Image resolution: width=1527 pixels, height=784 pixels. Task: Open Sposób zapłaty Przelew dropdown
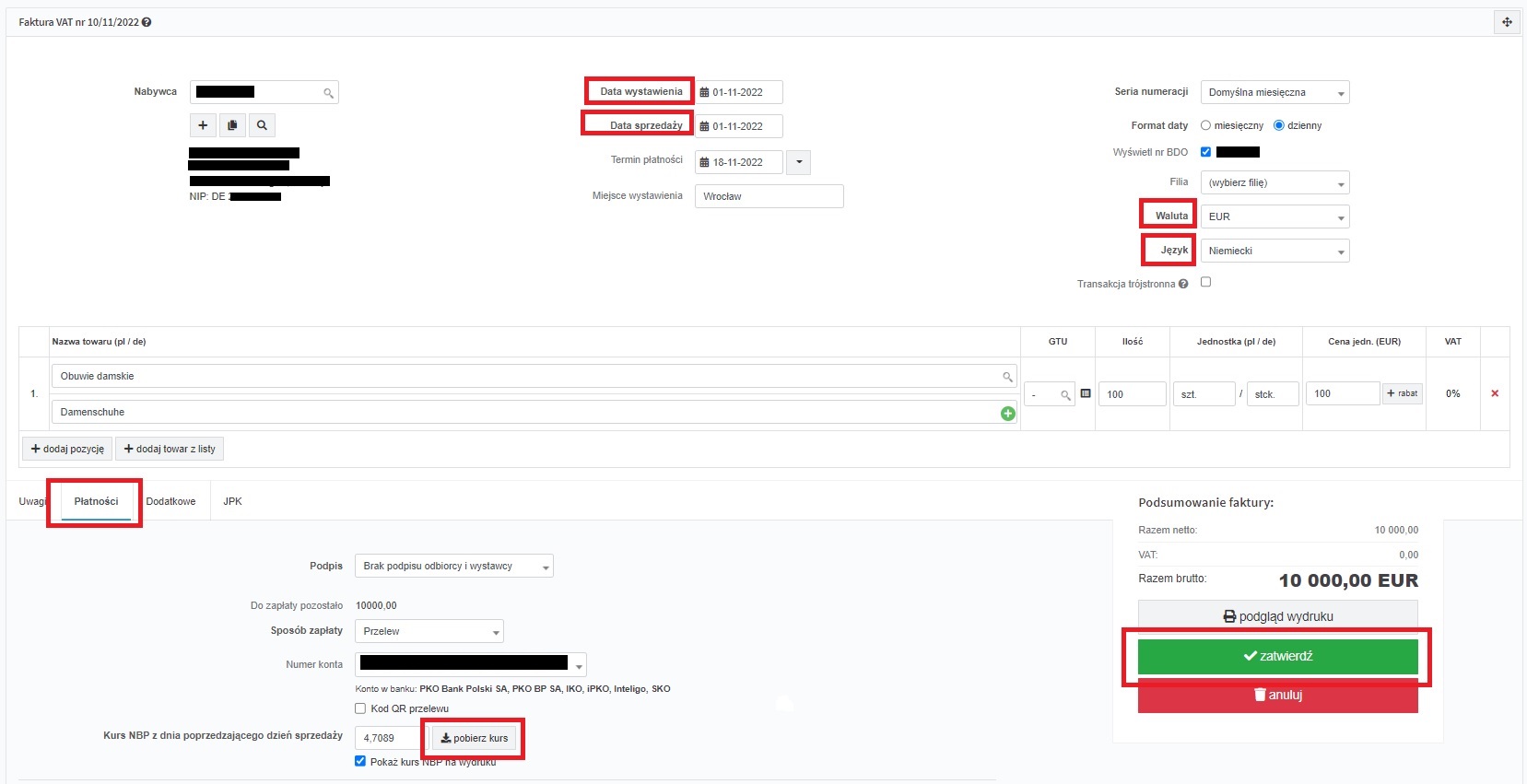[x=429, y=631]
